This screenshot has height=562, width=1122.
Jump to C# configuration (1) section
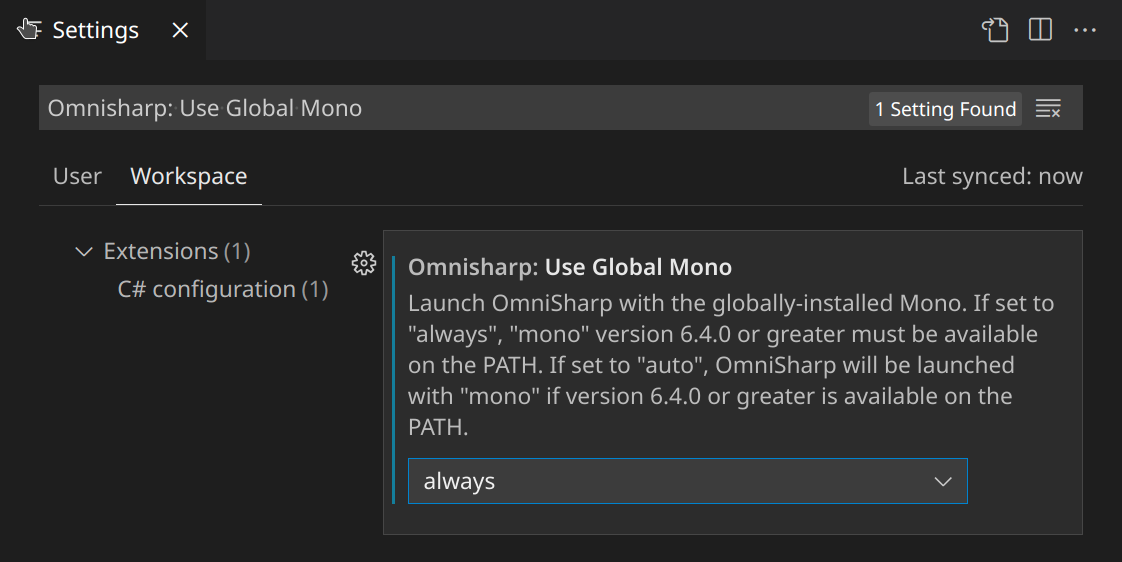[222, 289]
